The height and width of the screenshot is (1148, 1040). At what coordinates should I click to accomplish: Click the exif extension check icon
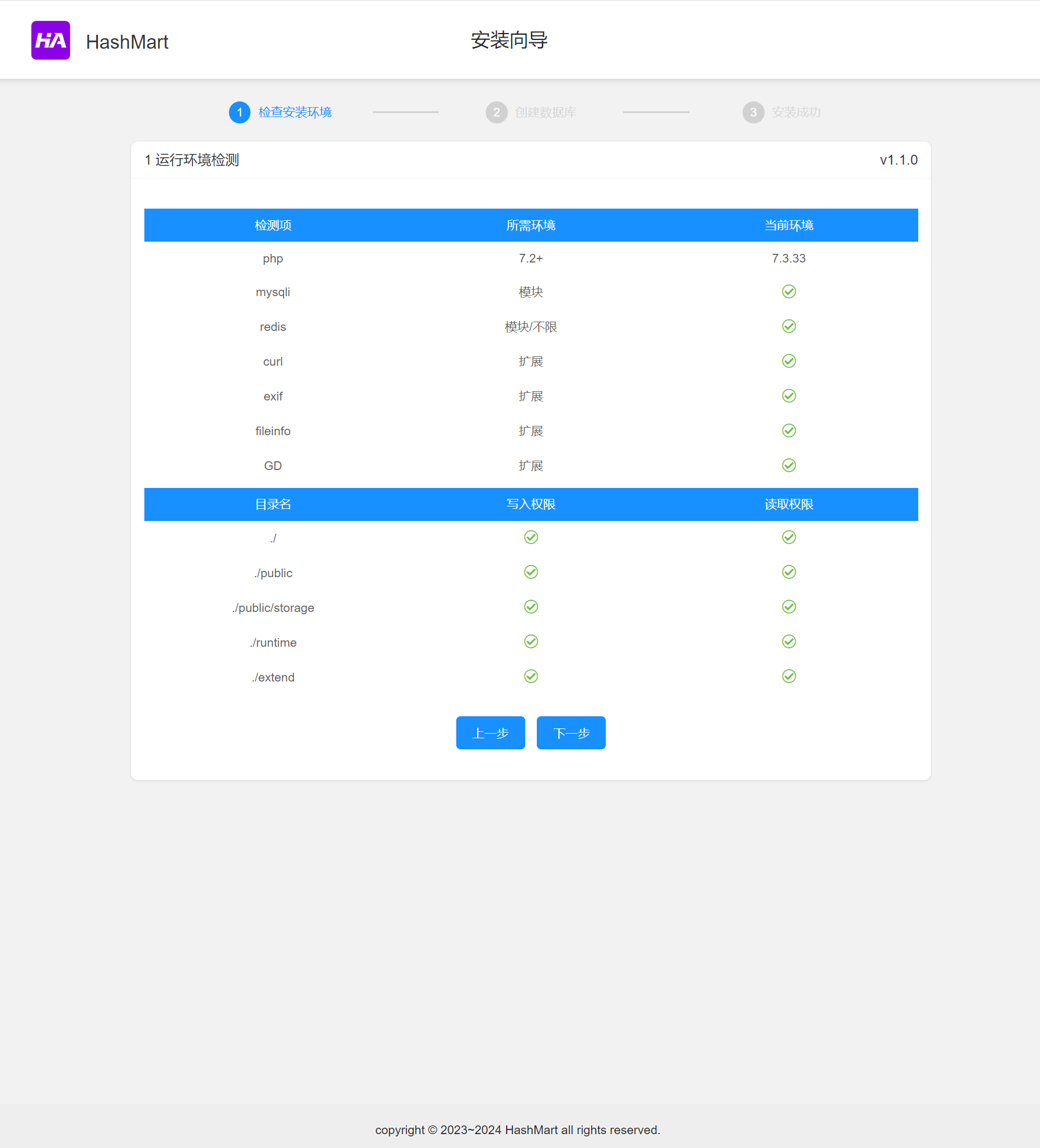pyautogui.click(x=789, y=396)
